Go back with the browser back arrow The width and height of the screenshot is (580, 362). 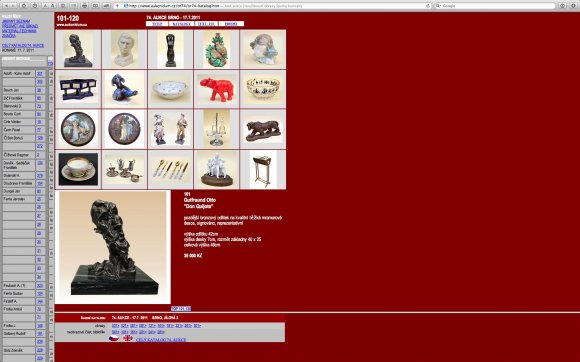[7, 6]
